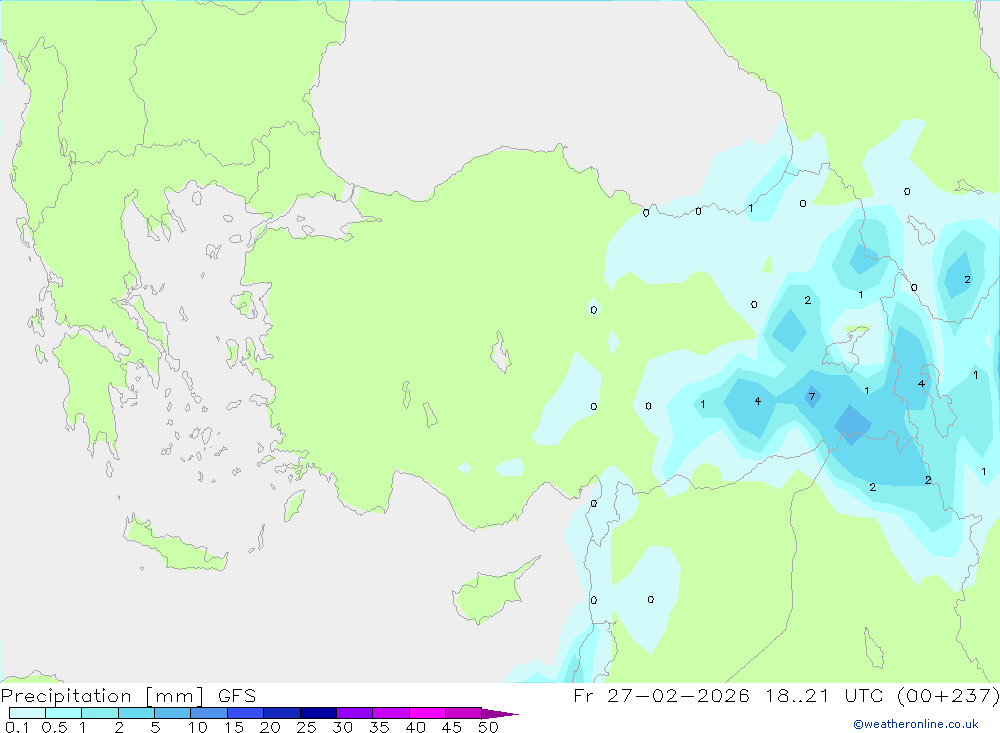Click the 'Precipitation [mm]' title text
1000x733 pixels.
102,696
